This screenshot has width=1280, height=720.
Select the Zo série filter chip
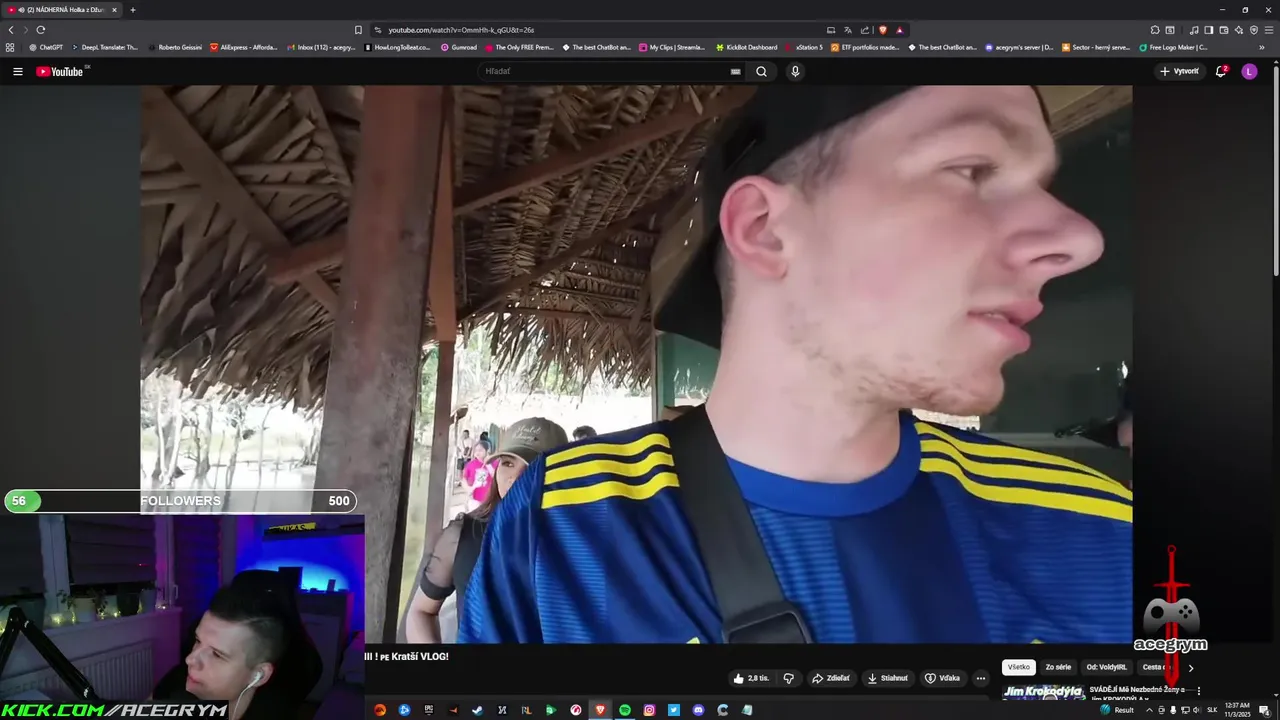tap(1058, 667)
